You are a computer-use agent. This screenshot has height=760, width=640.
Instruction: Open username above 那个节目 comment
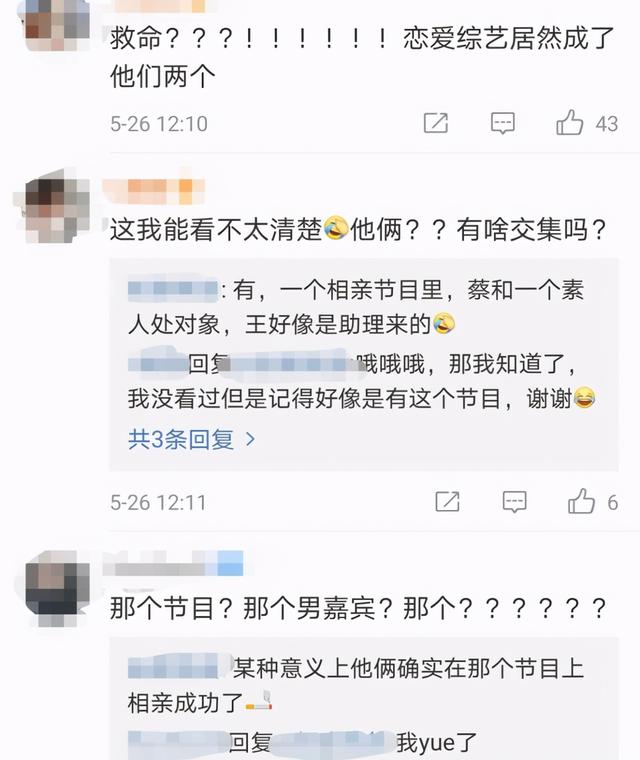tap(173, 564)
